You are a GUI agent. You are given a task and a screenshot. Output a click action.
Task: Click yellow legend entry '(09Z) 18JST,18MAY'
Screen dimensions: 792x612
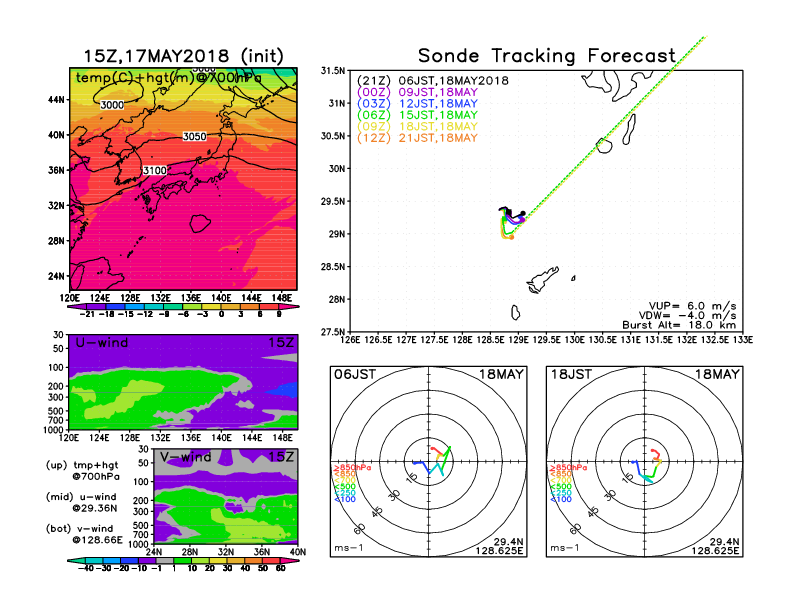(417, 126)
